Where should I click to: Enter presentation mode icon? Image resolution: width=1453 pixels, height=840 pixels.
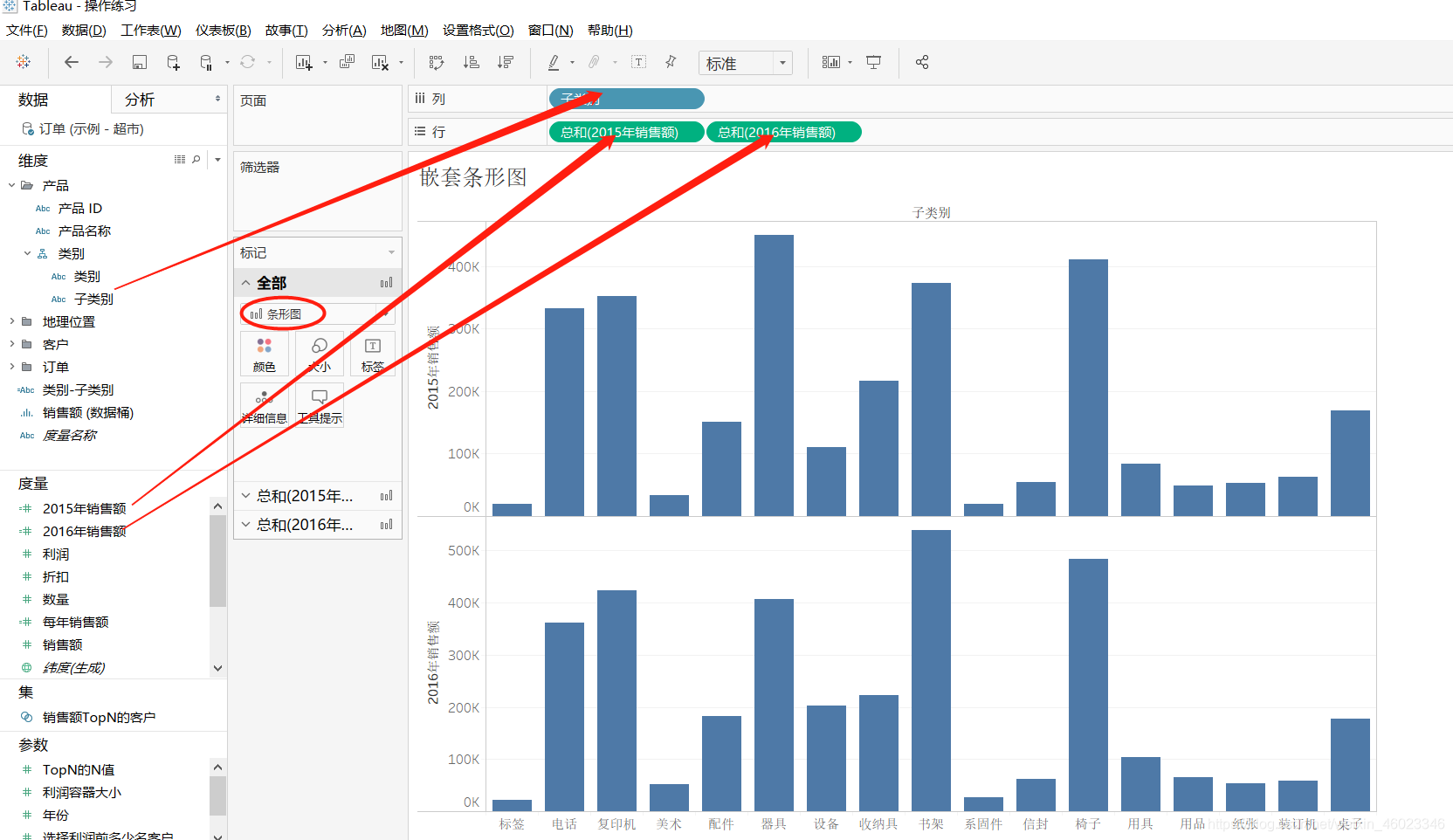tap(874, 62)
